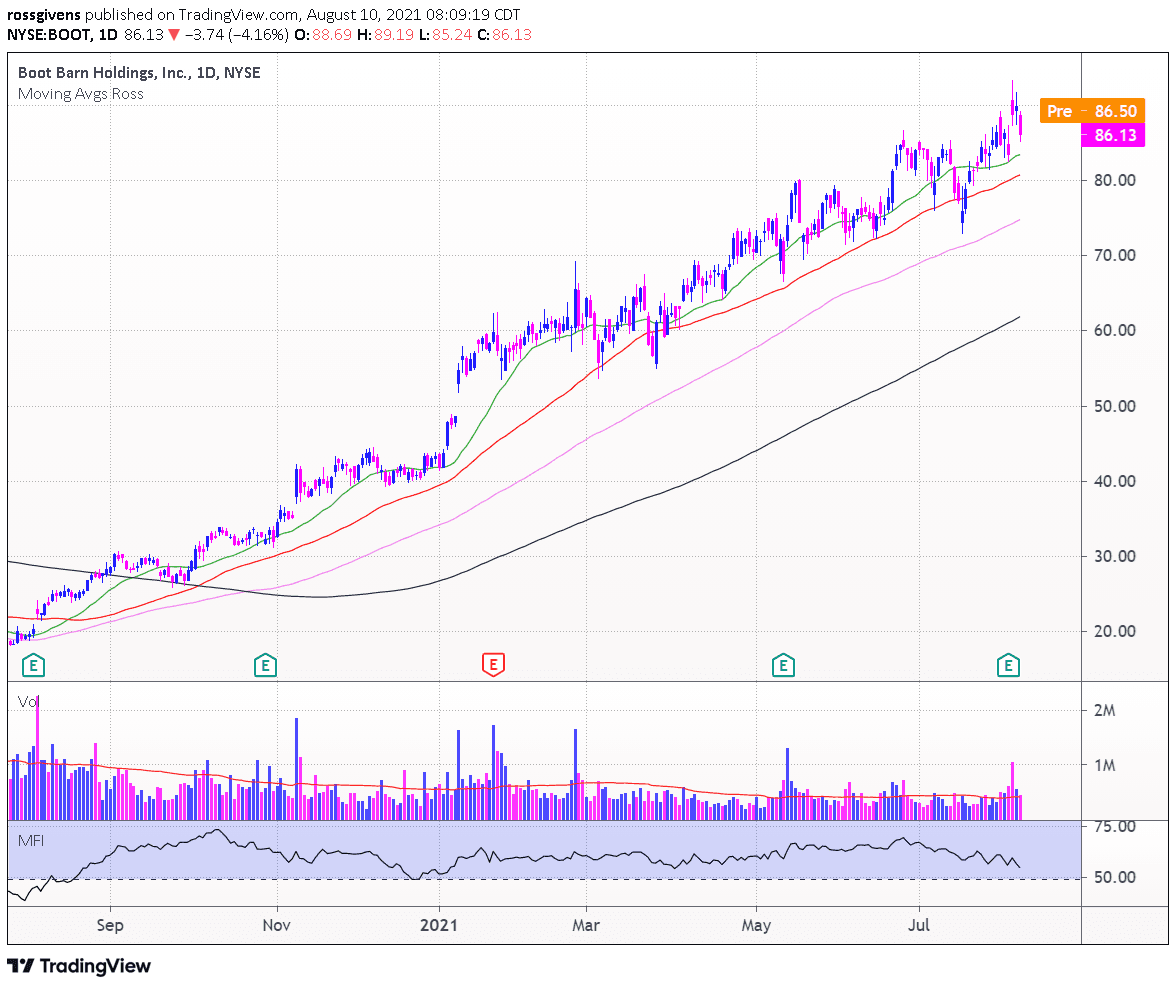The image size is (1176, 988).
Task: Click the earnings marker near November
Action: 265,663
